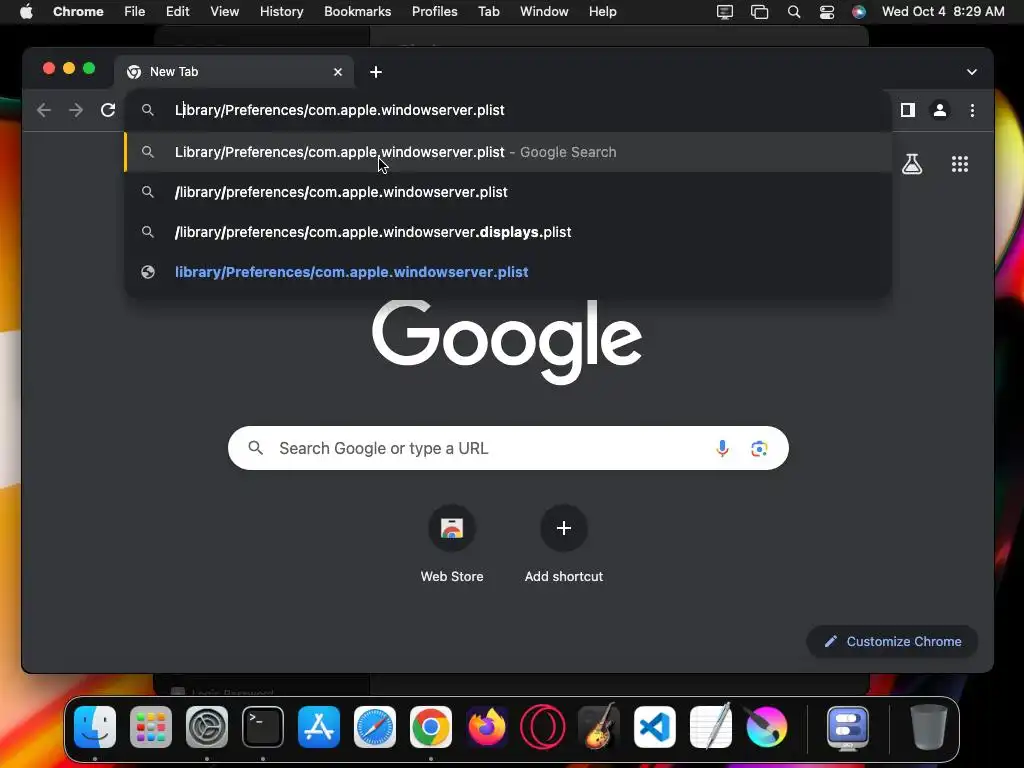1024x768 pixels.
Task: Open the Help menu
Action: [602, 12]
